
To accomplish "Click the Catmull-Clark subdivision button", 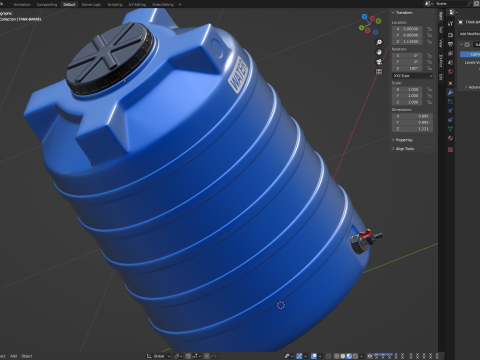I will click(470, 54).
